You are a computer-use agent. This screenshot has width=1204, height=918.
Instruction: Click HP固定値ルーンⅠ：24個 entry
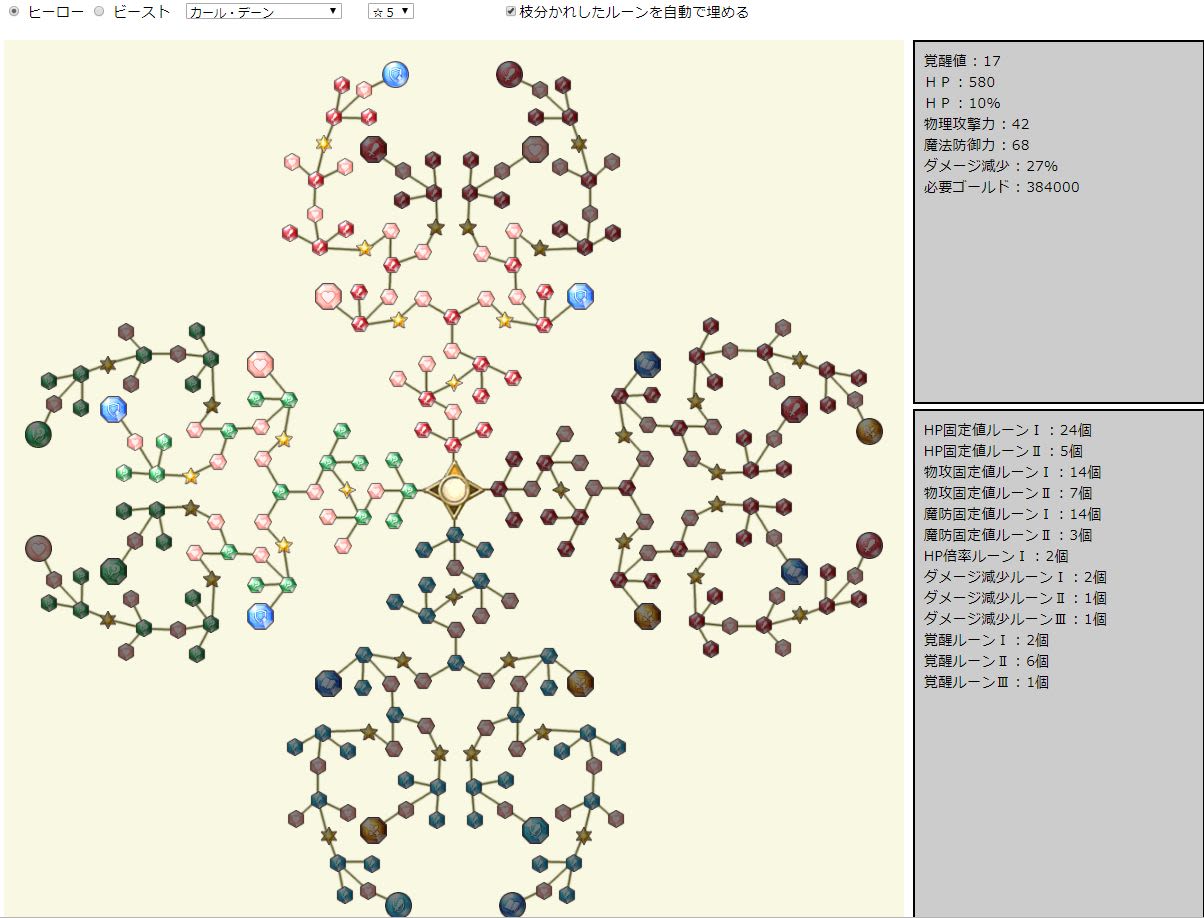[x=1008, y=430]
